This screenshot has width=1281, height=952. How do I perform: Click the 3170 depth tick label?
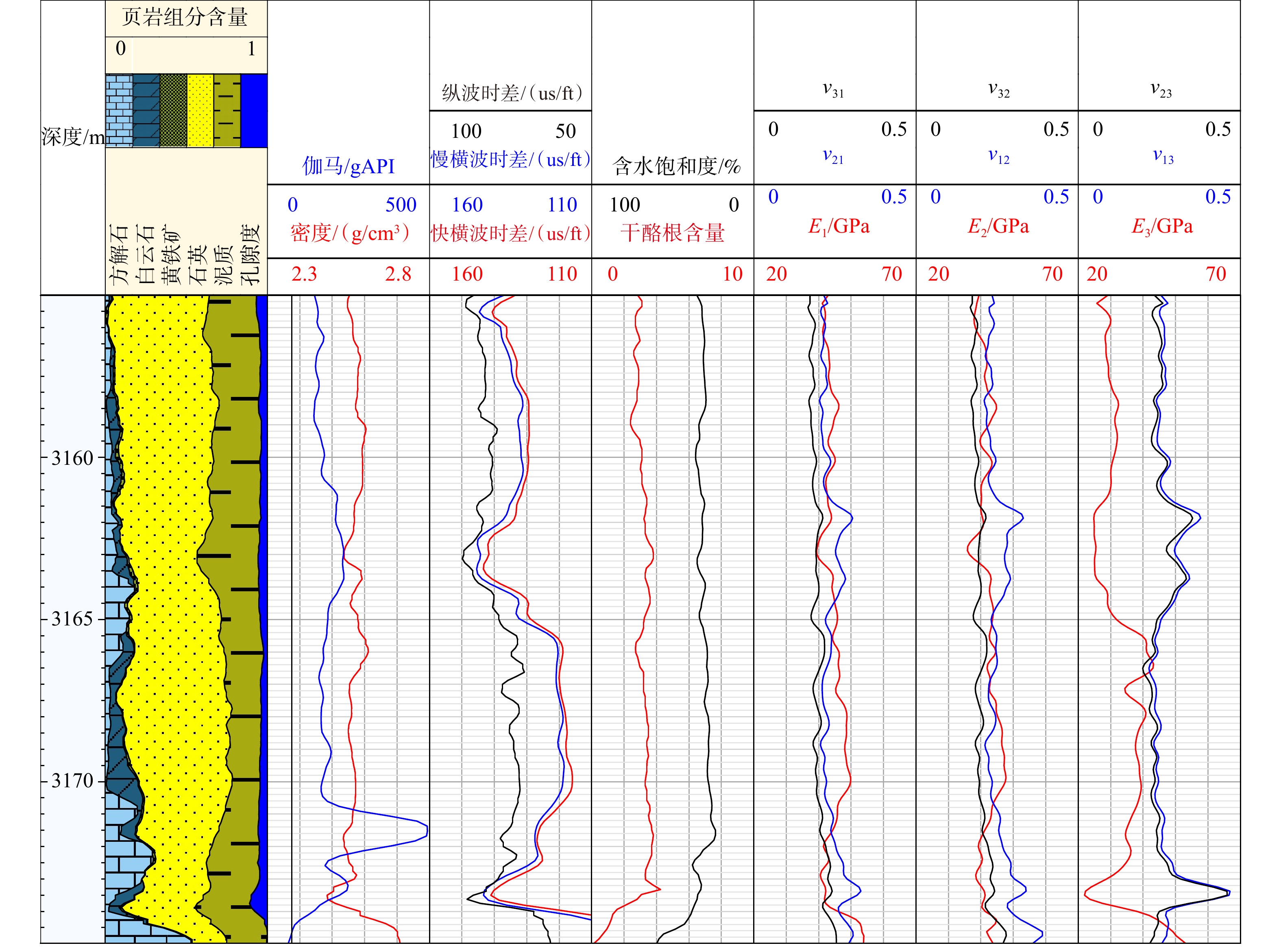pos(72,781)
